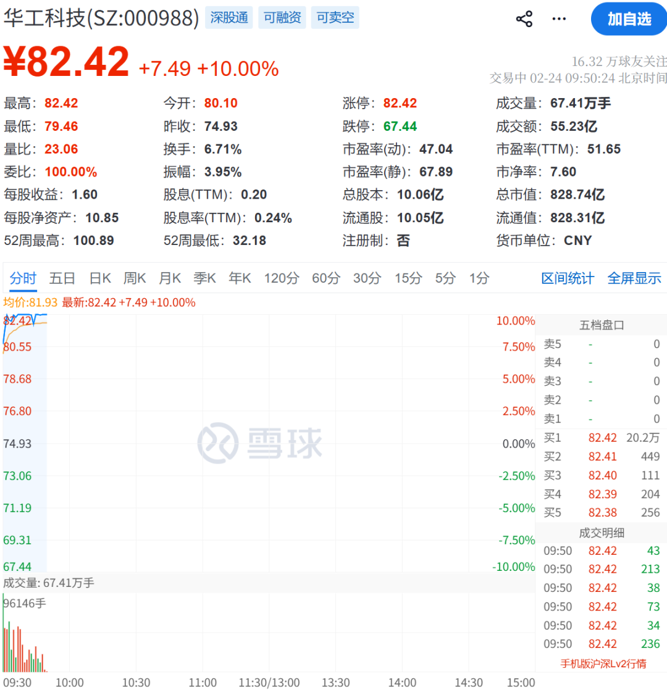The height and width of the screenshot is (690, 667).
Task: Click the 可卖空 tag
Action: tap(335, 18)
